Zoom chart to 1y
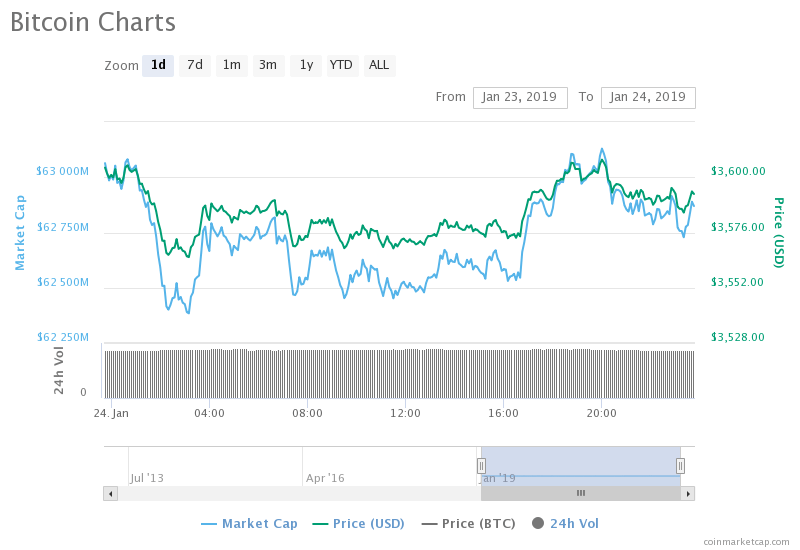 (x=306, y=66)
